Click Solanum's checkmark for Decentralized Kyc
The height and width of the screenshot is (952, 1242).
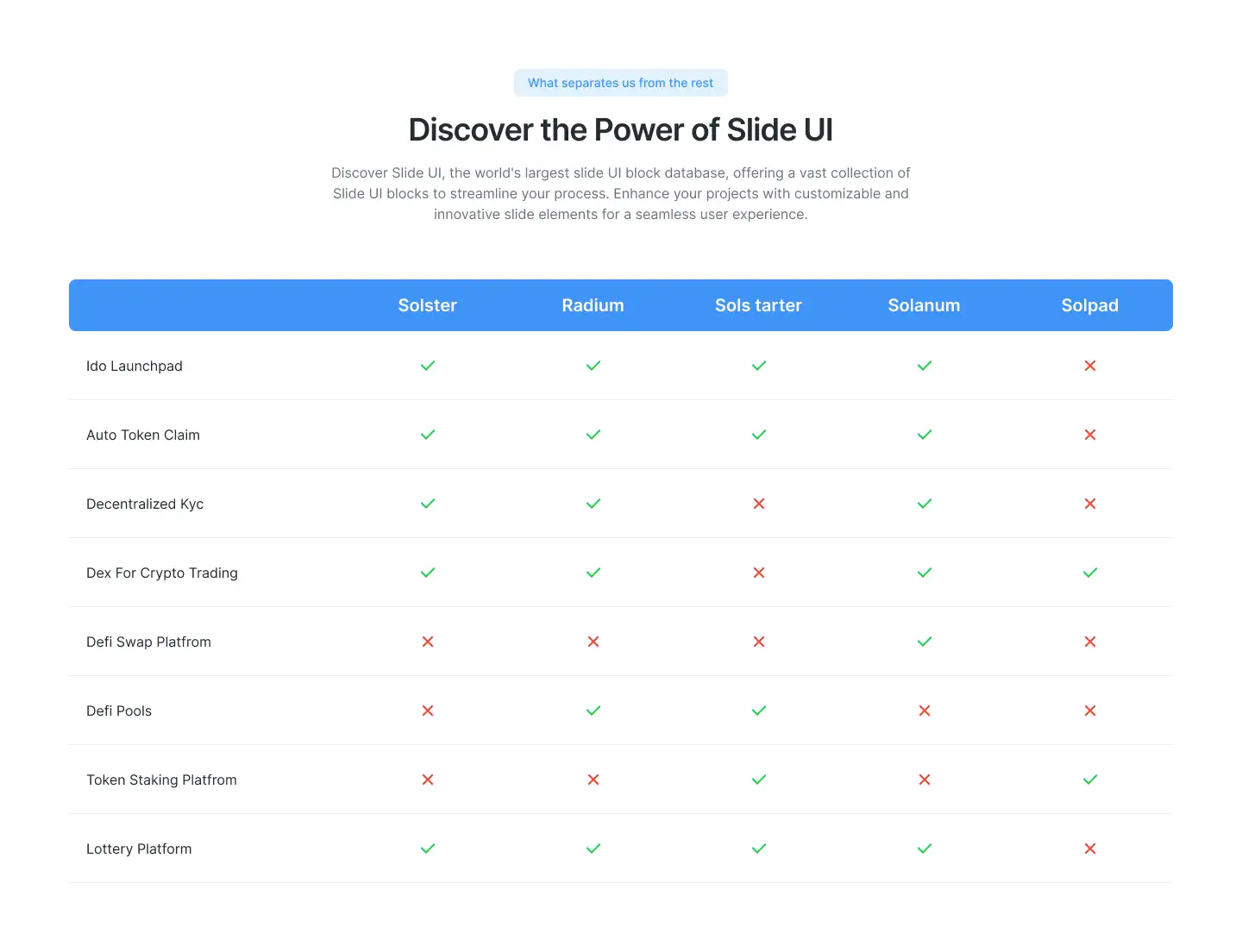(x=925, y=504)
